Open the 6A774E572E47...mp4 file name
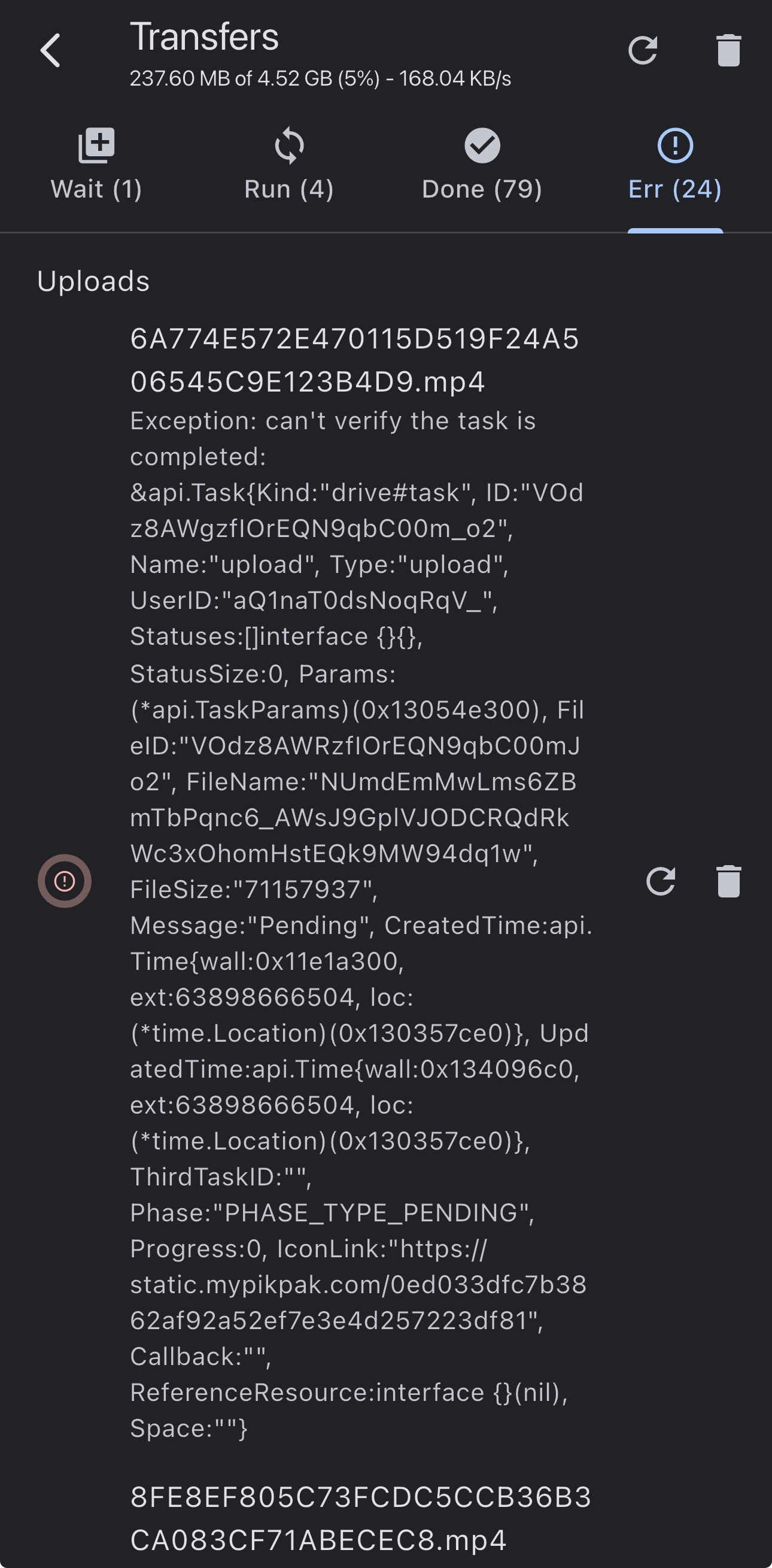Screen dimensions: 772x1568 coord(355,360)
